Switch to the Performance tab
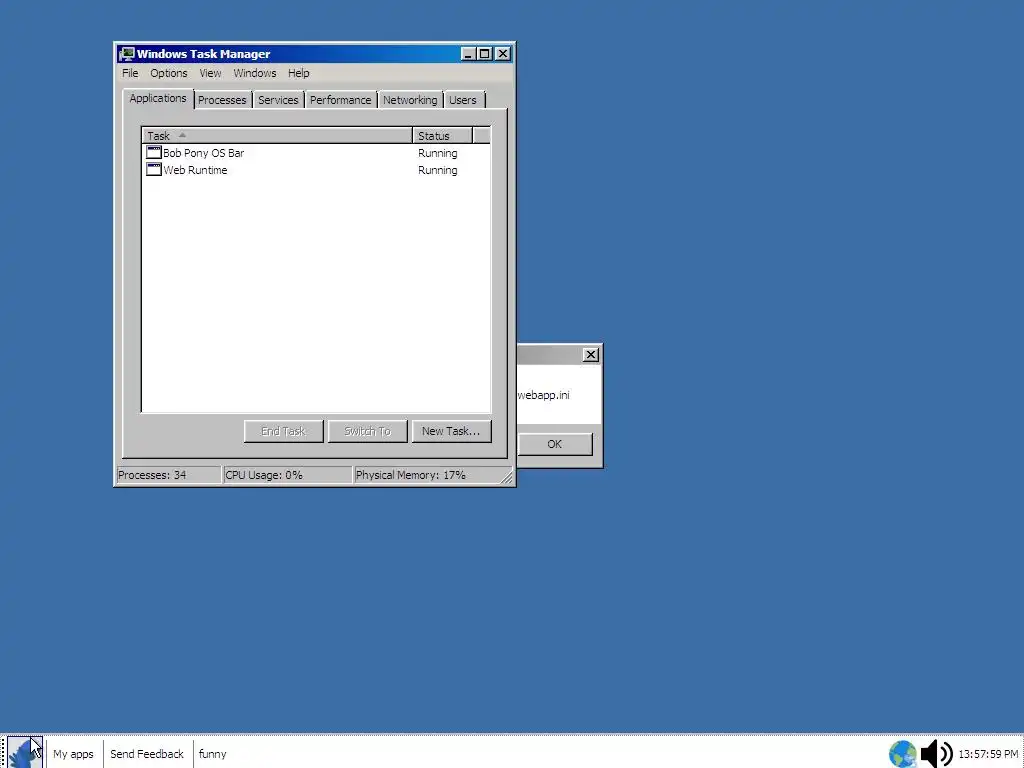Image resolution: width=1024 pixels, height=768 pixels. (340, 100)
